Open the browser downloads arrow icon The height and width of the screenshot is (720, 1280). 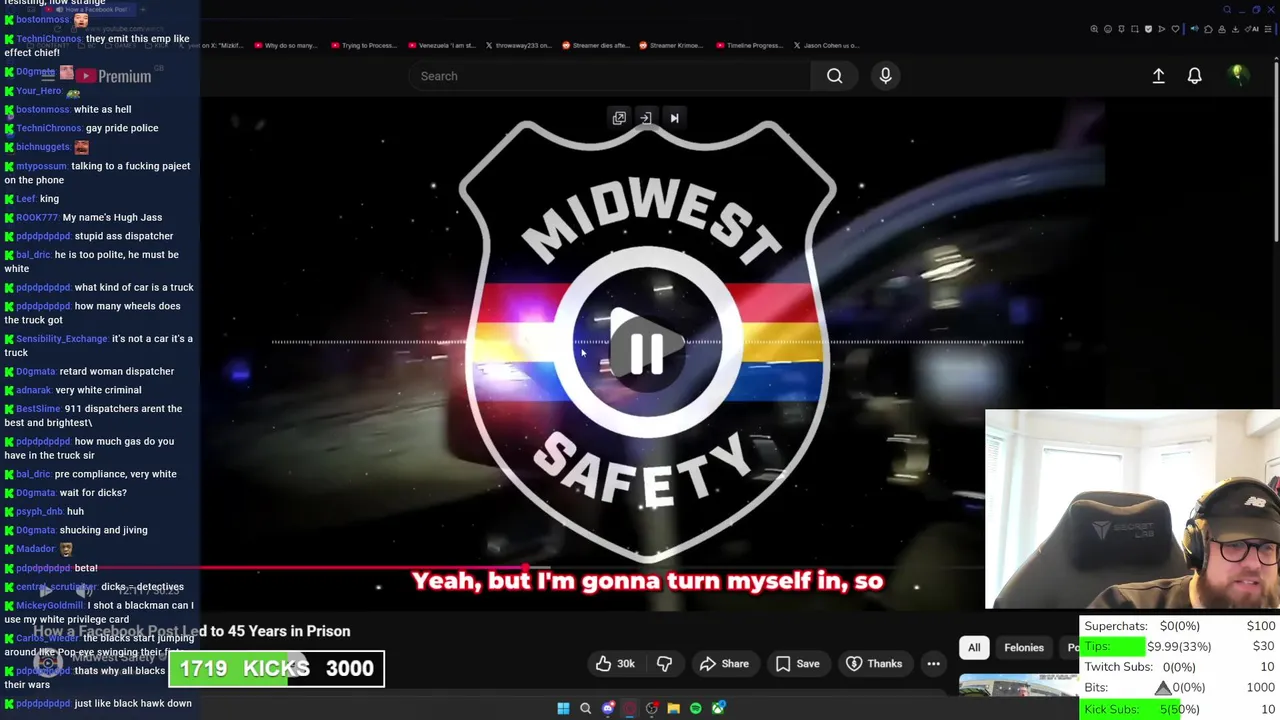tap(1235, 29)
